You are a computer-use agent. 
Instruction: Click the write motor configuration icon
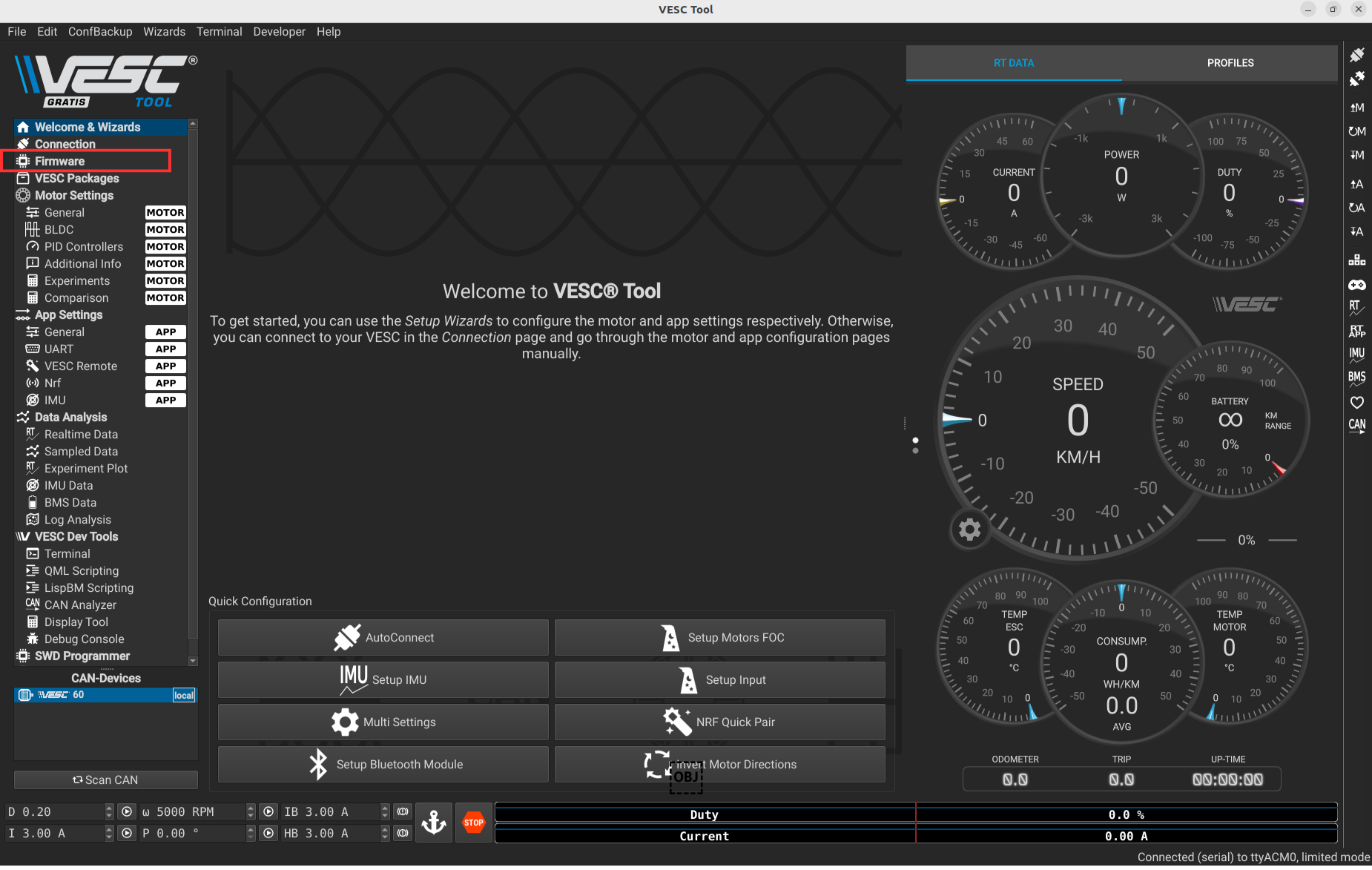(1356, 155)
